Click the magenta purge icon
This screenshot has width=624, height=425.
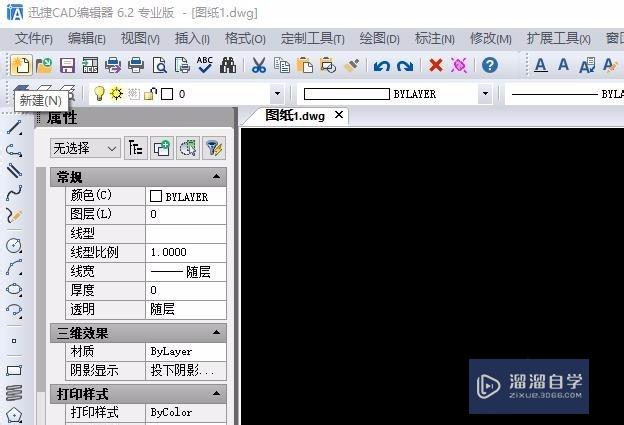pos(458,65)
